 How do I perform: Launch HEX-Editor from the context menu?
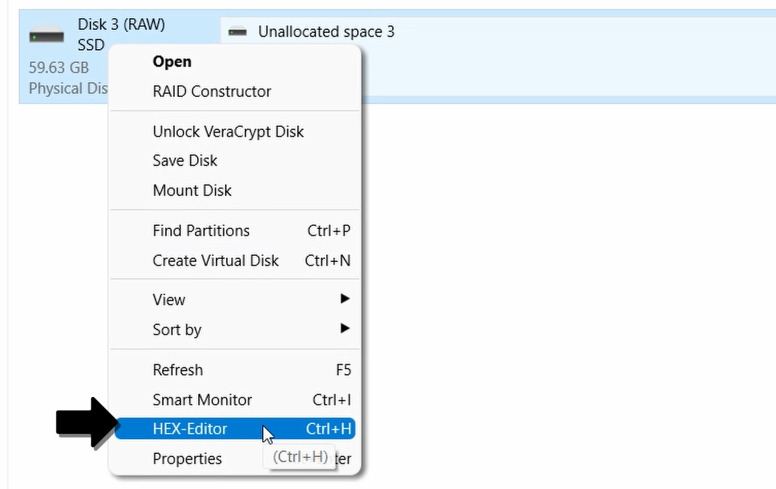[x=235, y=429]
